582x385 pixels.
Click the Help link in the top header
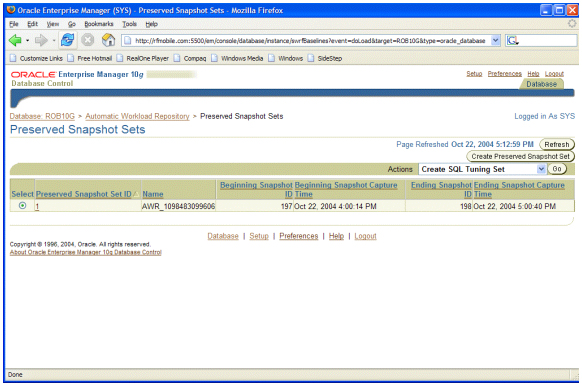click(x=533, y=74)
